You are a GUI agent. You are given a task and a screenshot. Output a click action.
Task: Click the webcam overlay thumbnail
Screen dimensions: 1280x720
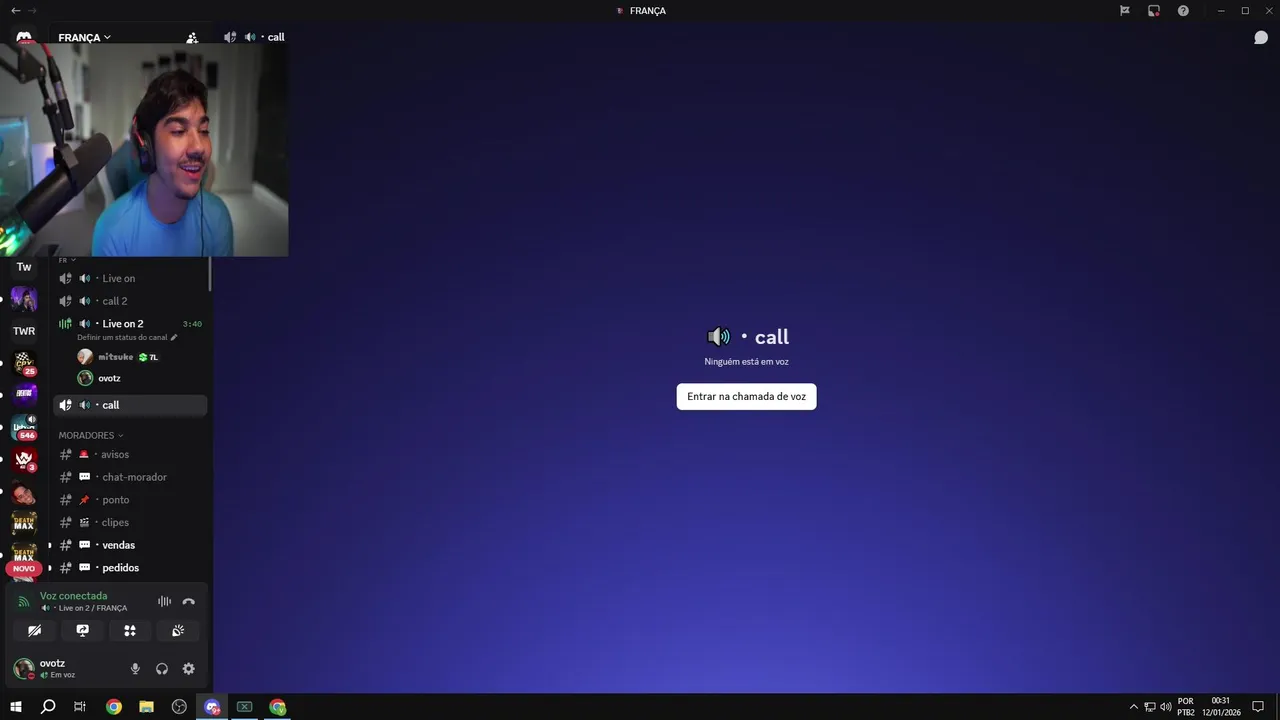tap(144, 150)
